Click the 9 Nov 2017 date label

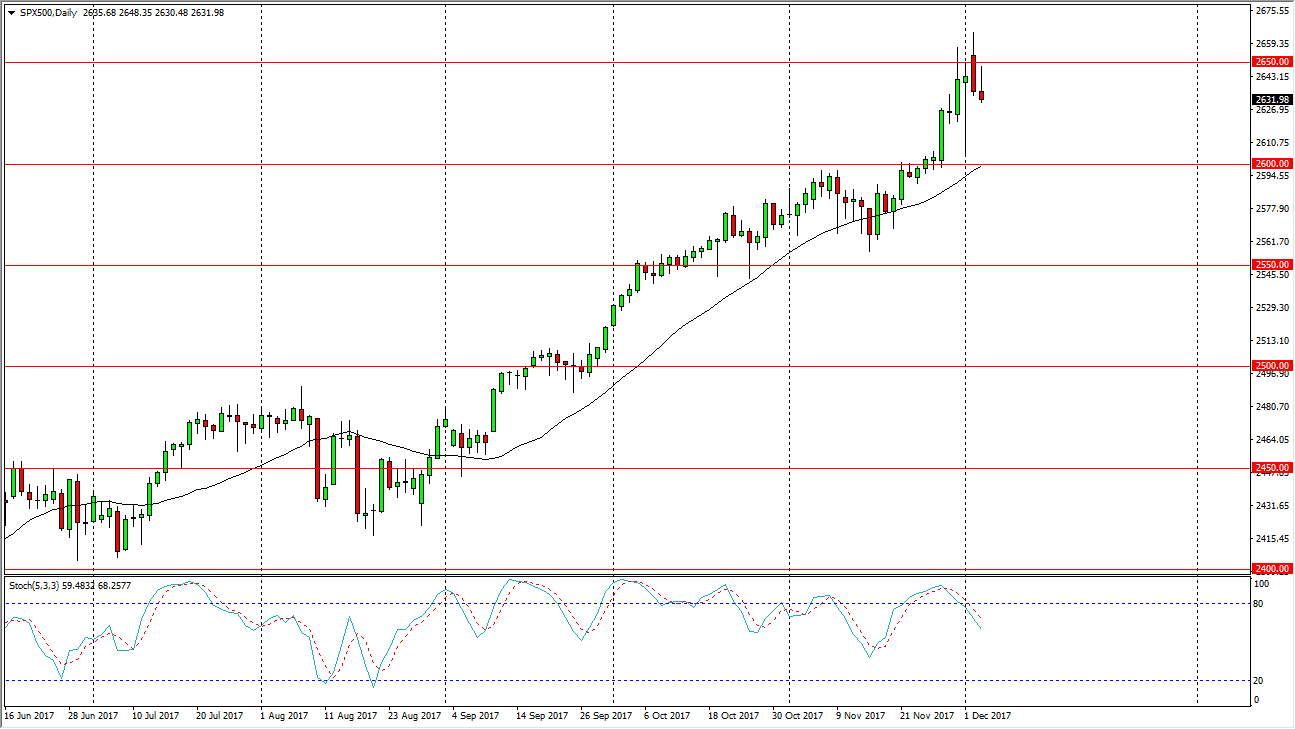coord(859,716)
